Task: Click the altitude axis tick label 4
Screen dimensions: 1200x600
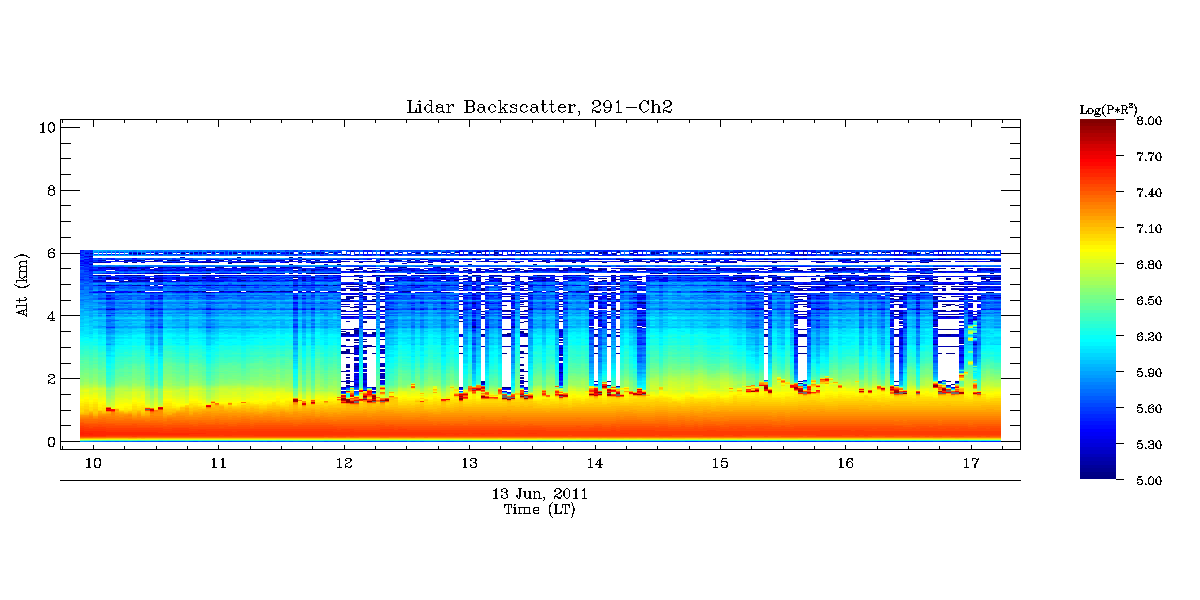Action: [x=50, y=316]
